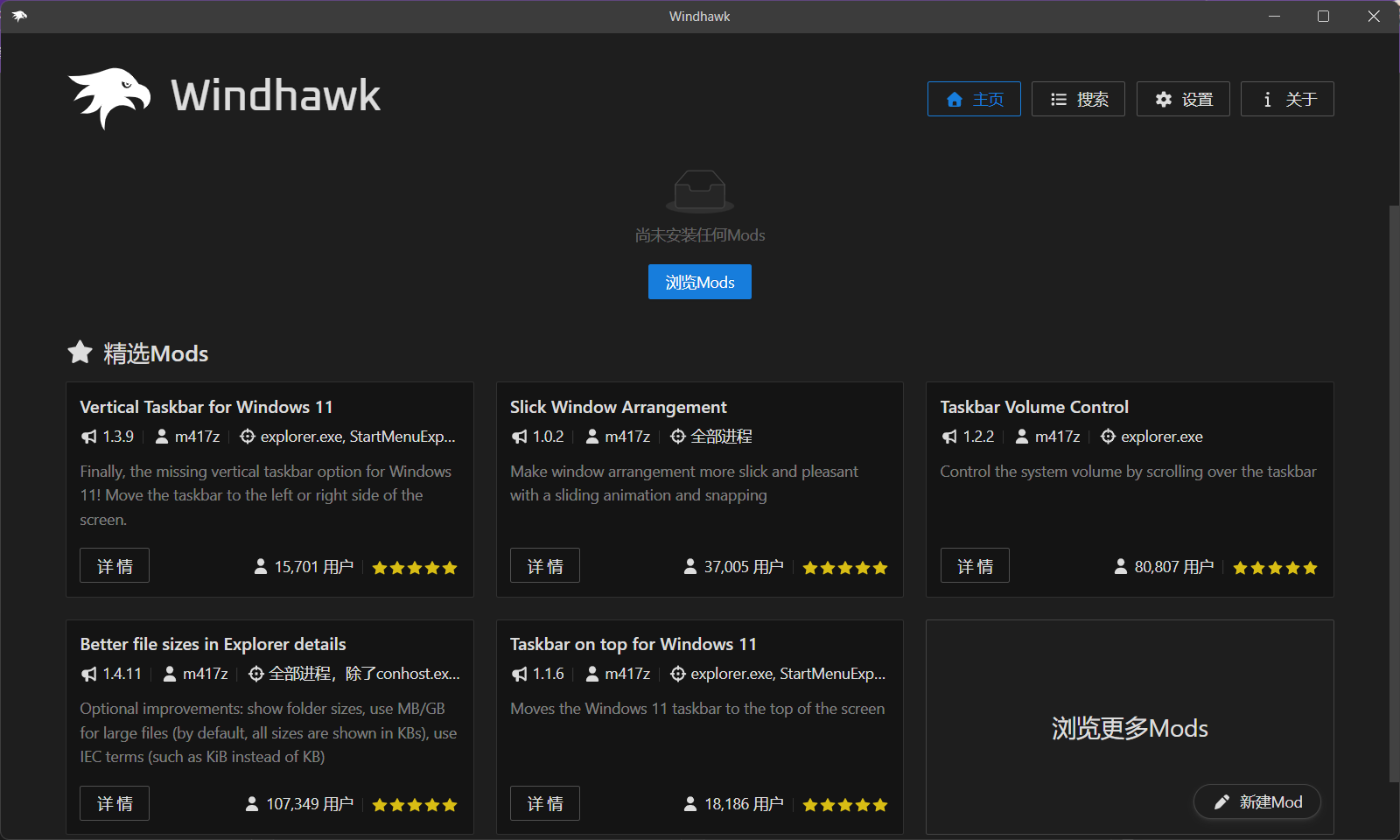Open the 搜索 search tab
Image resolution: width=1400 pixels, height=840 pixels.
pos(1078,99)
